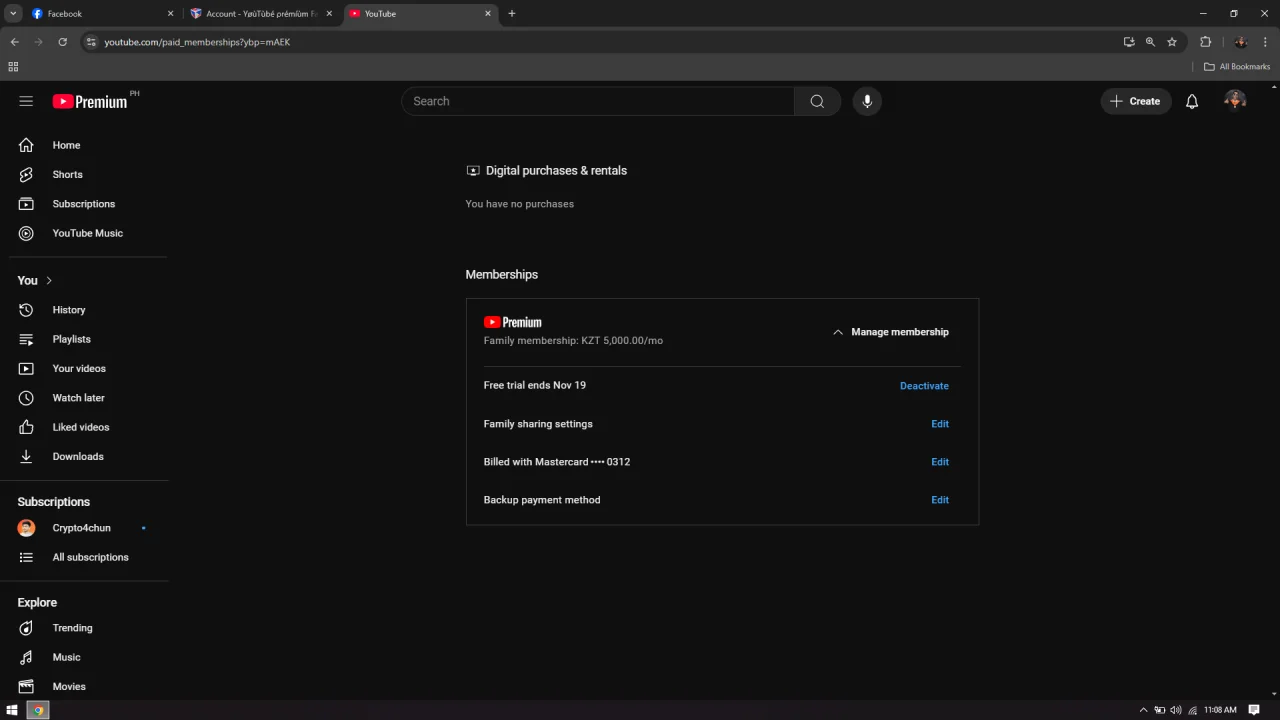Click the search magnifier button
The image size is (1280, 720).
pyautogui.click(x=817, y=101)
